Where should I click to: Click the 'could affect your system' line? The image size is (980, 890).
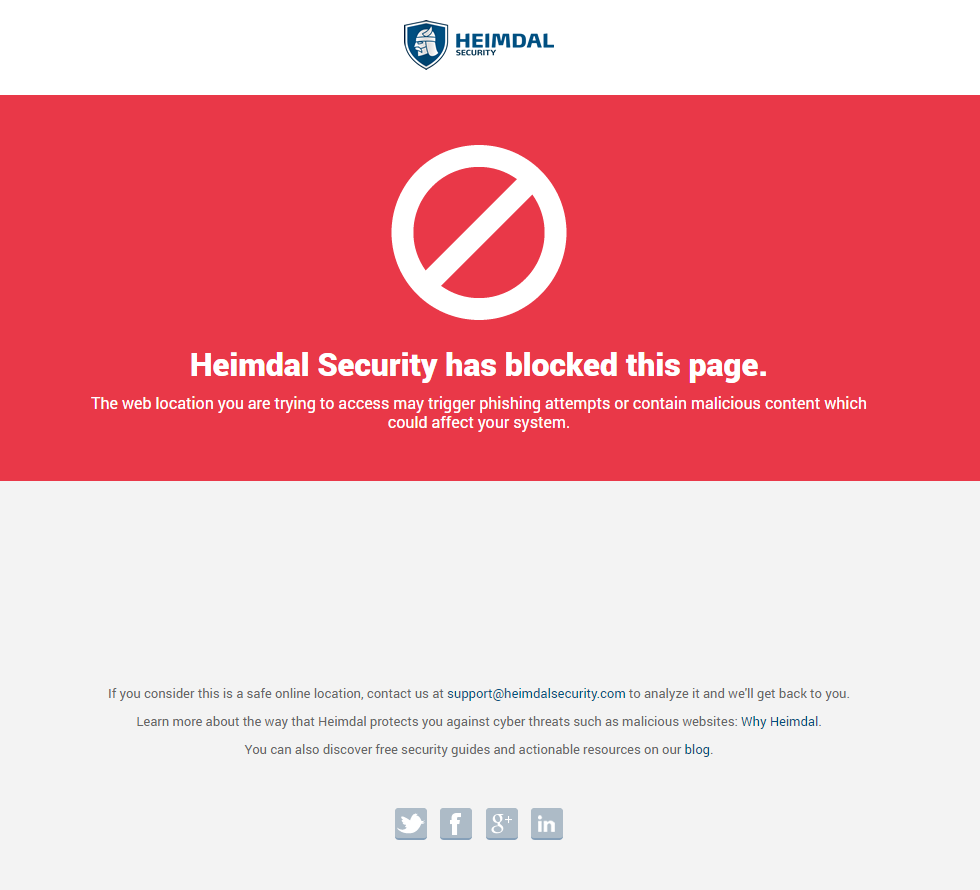pyautogui.click(x=479, y=422)
